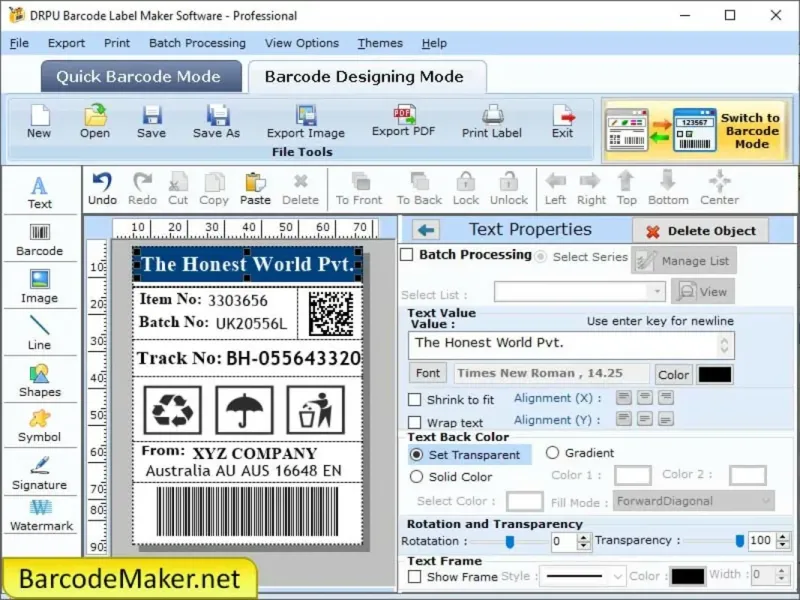Click the Transparency slider handle
The image size is (800, 600).
point(739,541)
